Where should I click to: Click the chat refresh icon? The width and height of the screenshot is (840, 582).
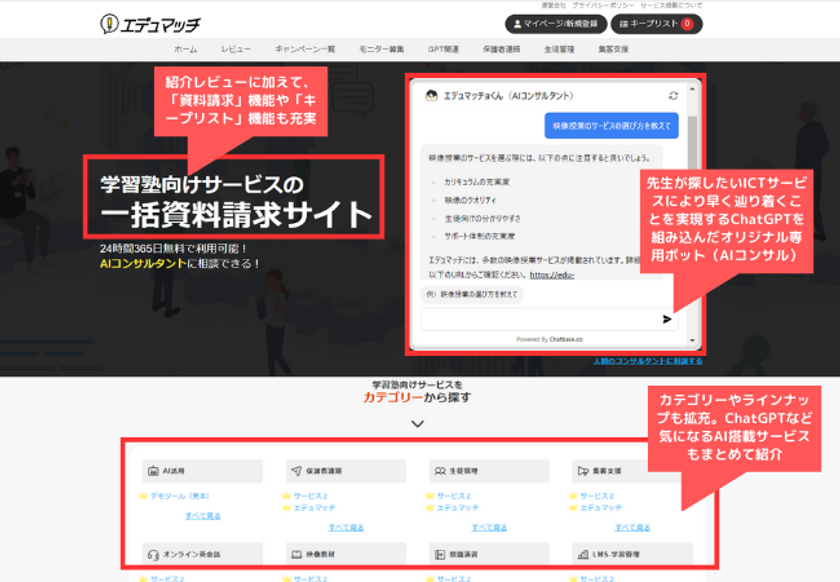(x=673, y=95)
